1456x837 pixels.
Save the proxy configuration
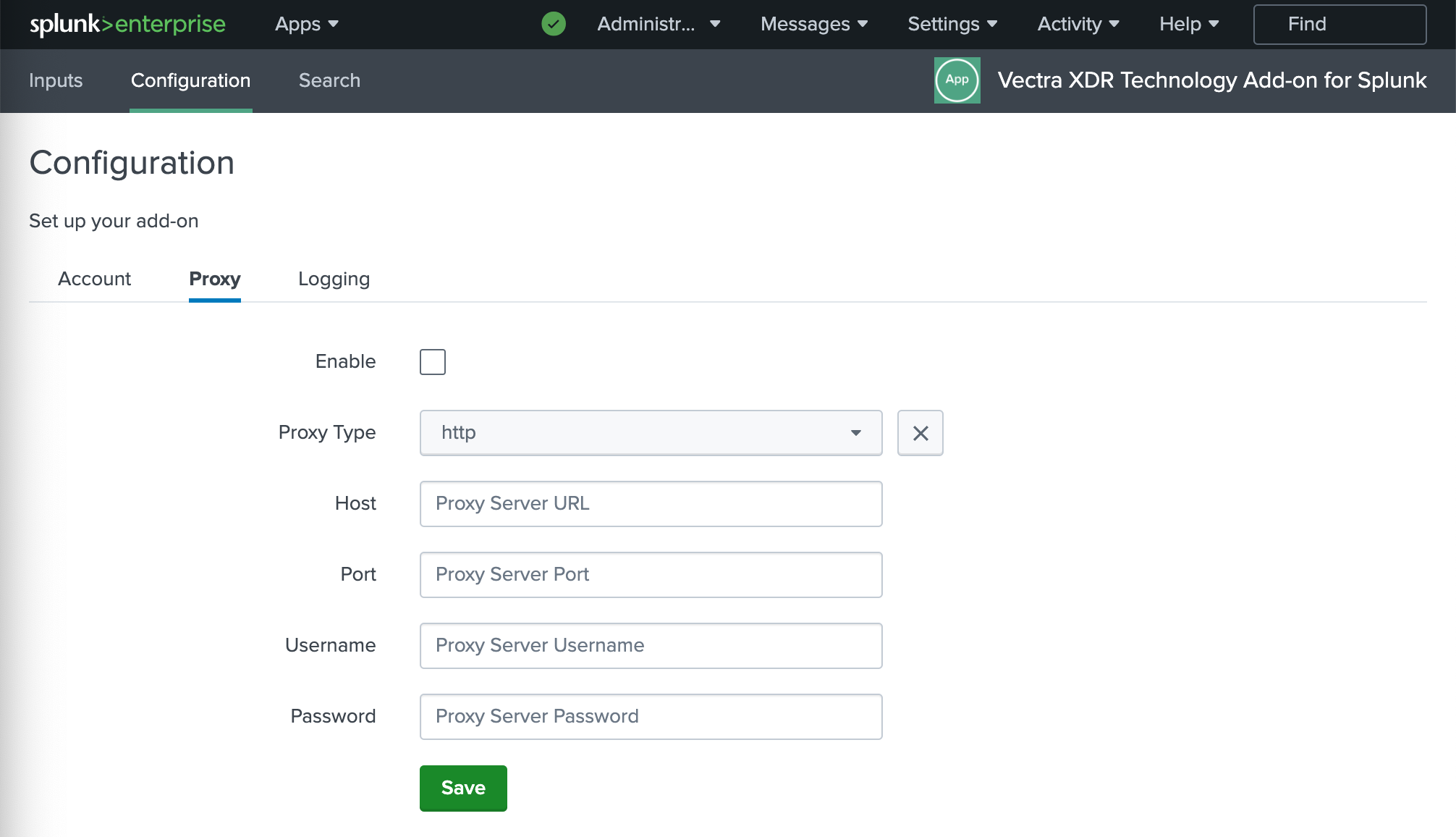click(x=462, y=788)
